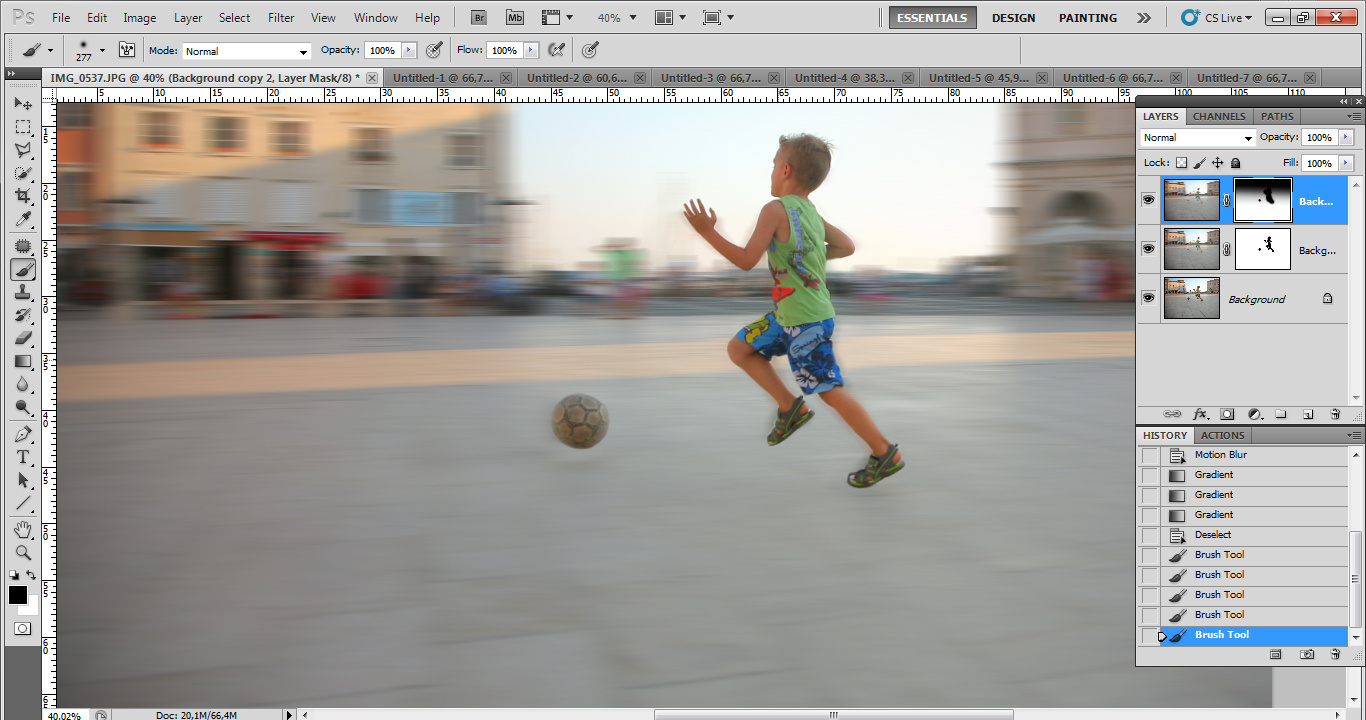This screenshot has width=1366, height=720.
Task: Select the Horizontal Type tool
Action: click(22, 457)
